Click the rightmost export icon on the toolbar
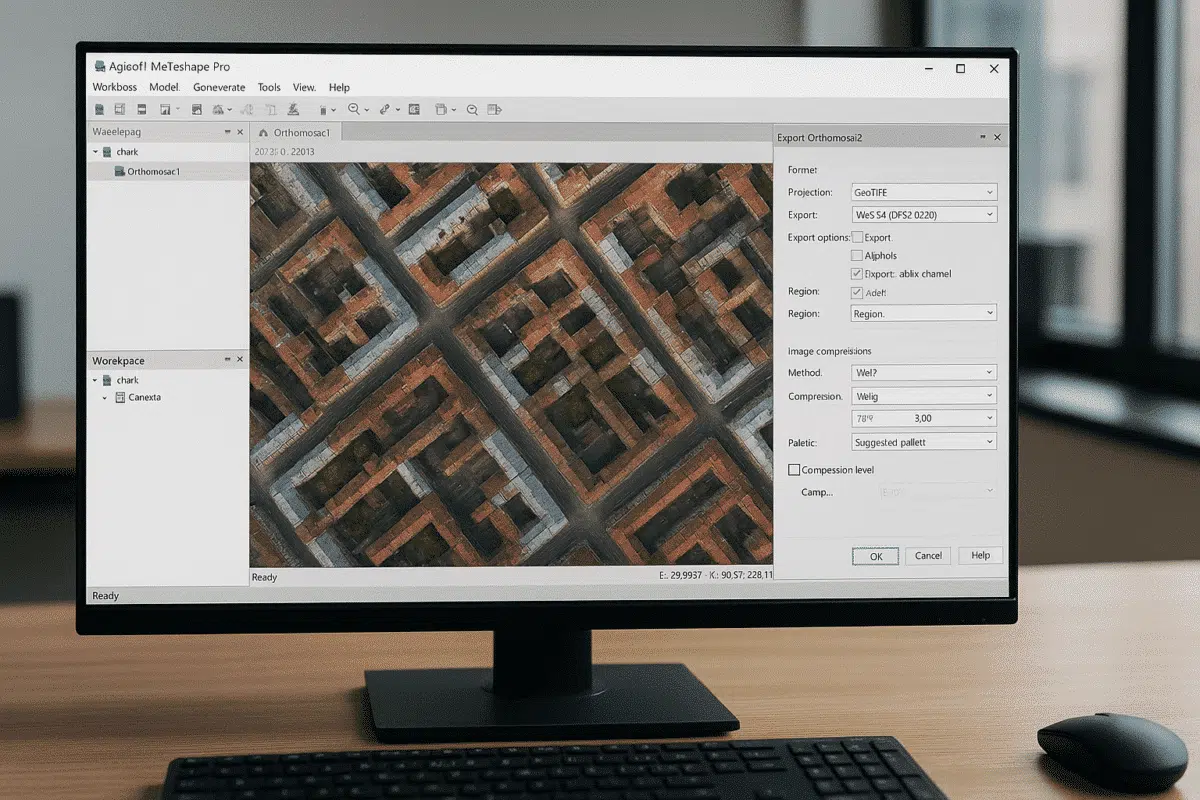This screenshot has height=800, width=1200. tap(493, 109)
